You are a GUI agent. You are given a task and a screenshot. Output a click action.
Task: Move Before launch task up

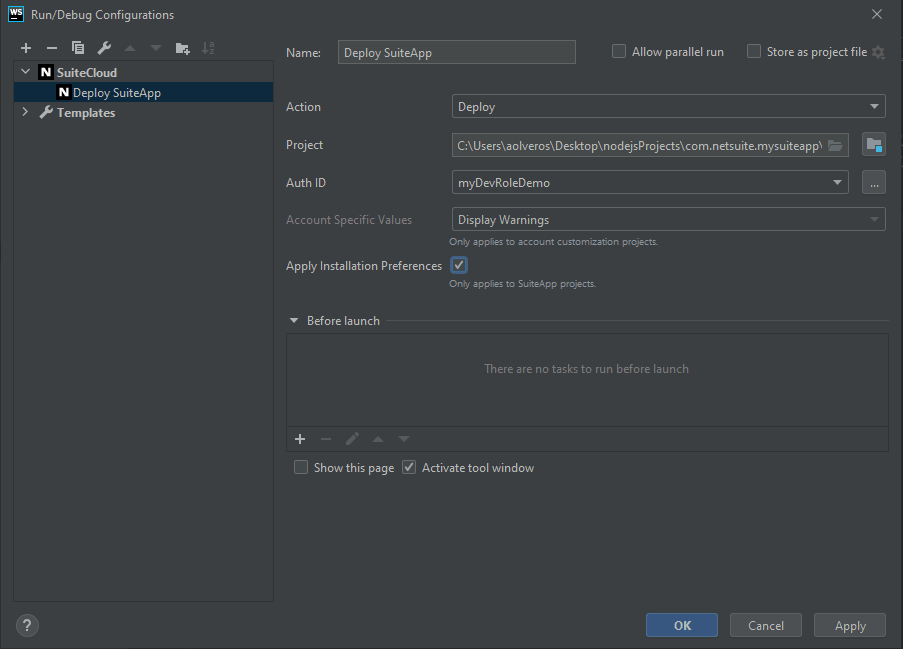(378, 439)
